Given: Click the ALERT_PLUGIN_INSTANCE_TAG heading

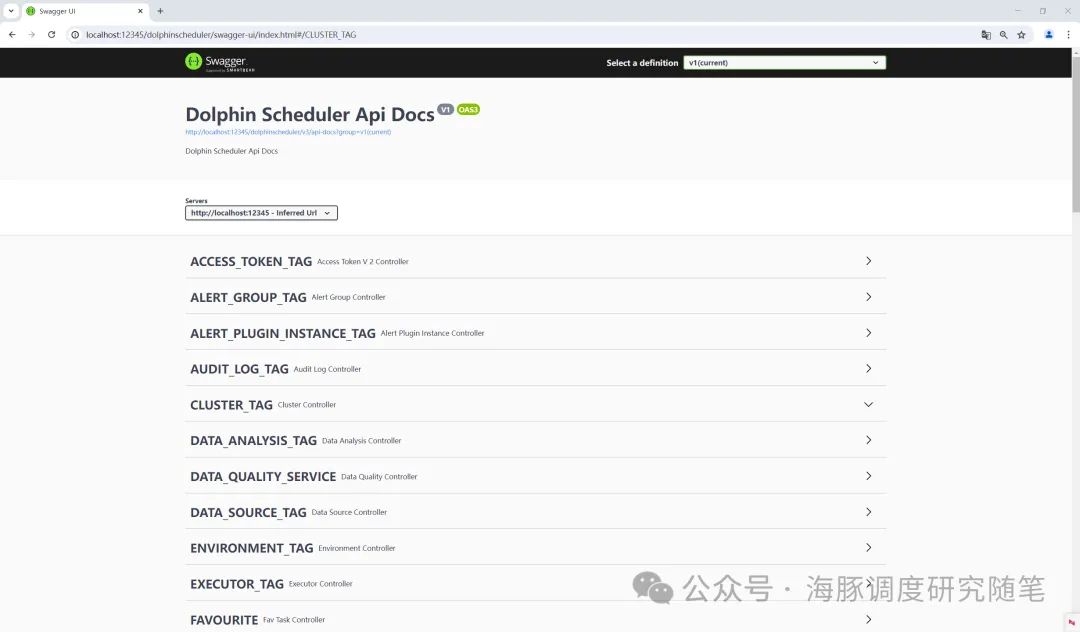Looking at the screenshot, I should pyautogui.click(x=282, y=333).
